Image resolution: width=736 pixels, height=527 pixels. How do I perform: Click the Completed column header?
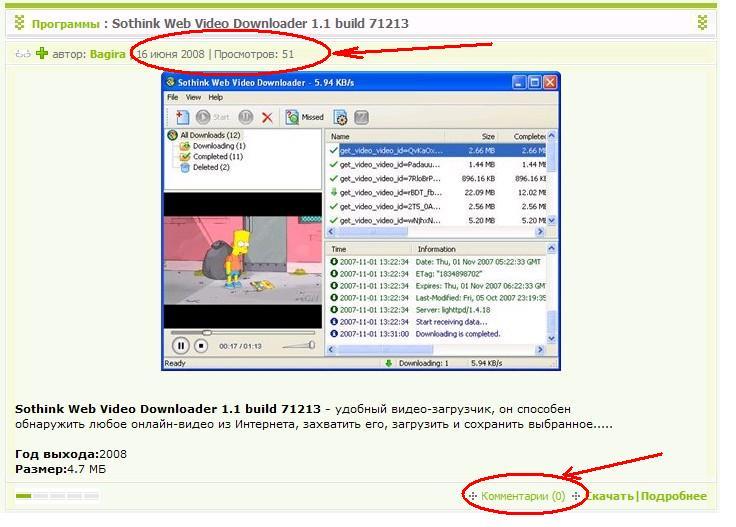pos(522,136)
